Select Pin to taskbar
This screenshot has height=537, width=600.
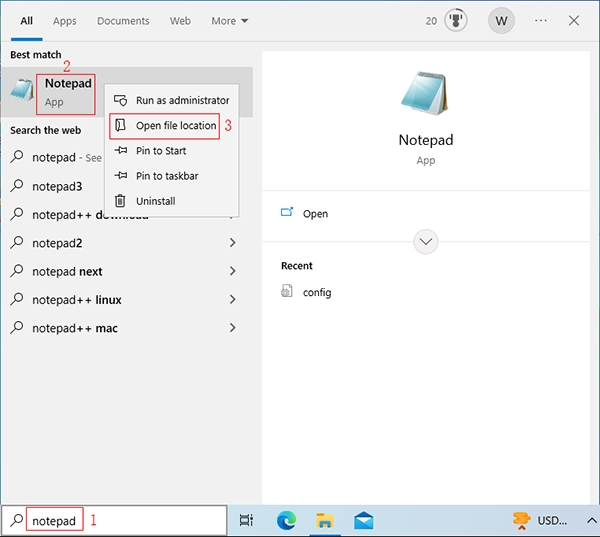[171, 176]
